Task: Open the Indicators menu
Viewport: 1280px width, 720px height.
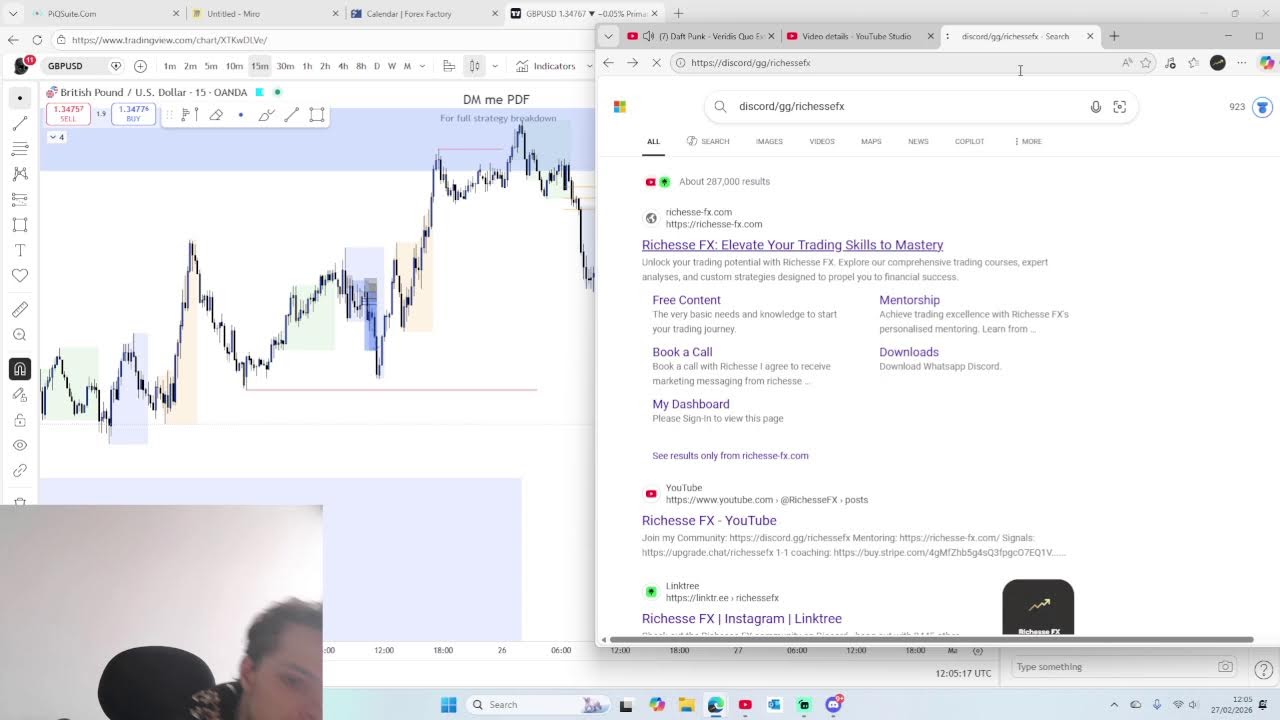Action: (x=546, y=66)
